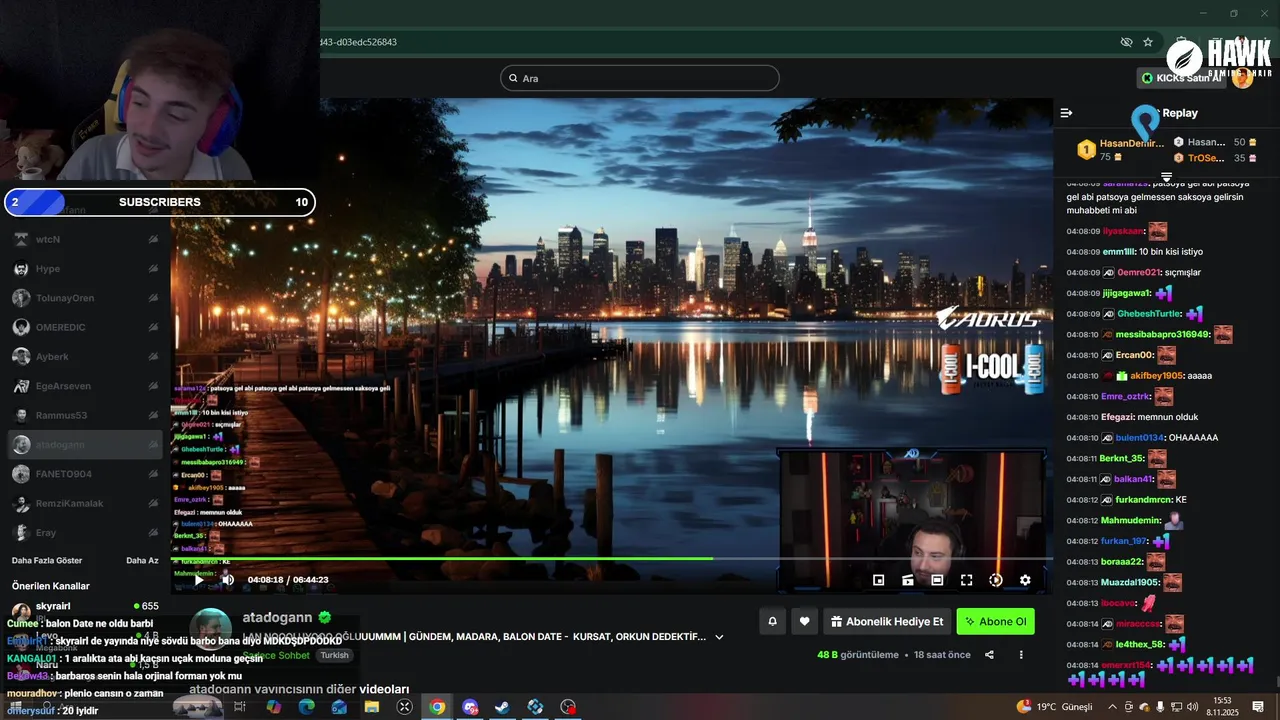Click offline icon beside Hype
1280x720 pixels.
click(153, 269)
